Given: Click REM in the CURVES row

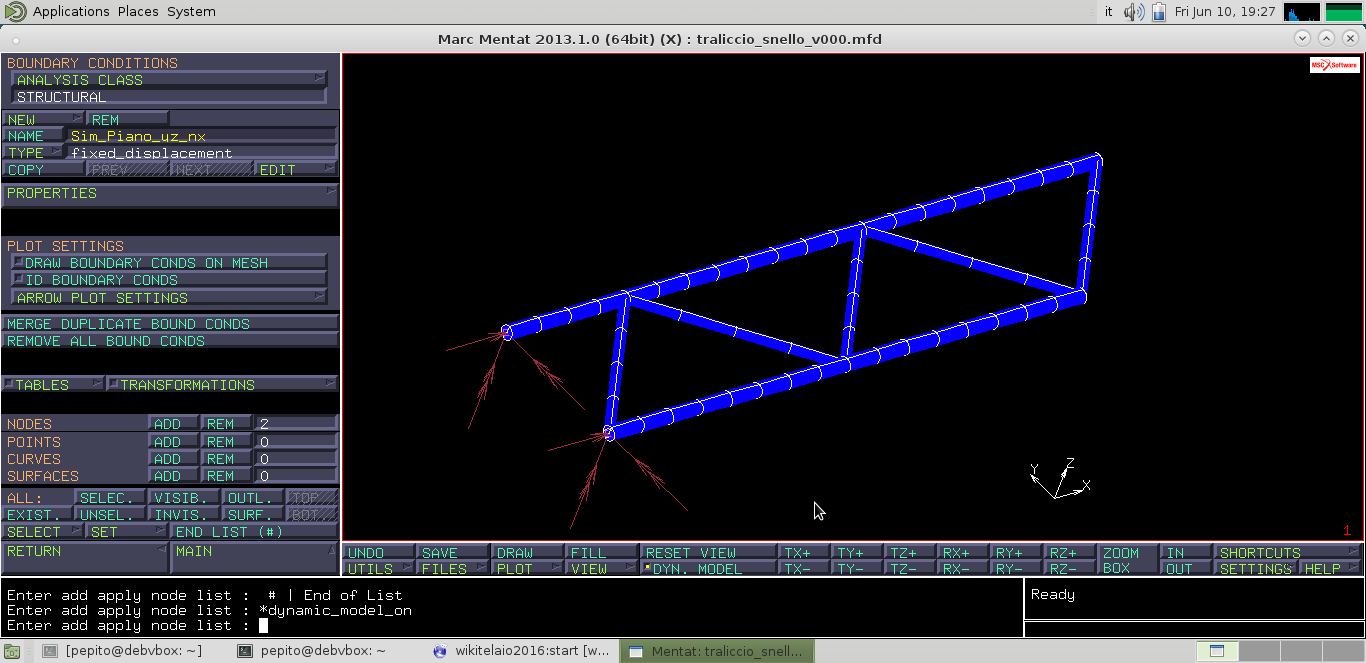Looking at the screenshot, I should [x=226, y=459].
